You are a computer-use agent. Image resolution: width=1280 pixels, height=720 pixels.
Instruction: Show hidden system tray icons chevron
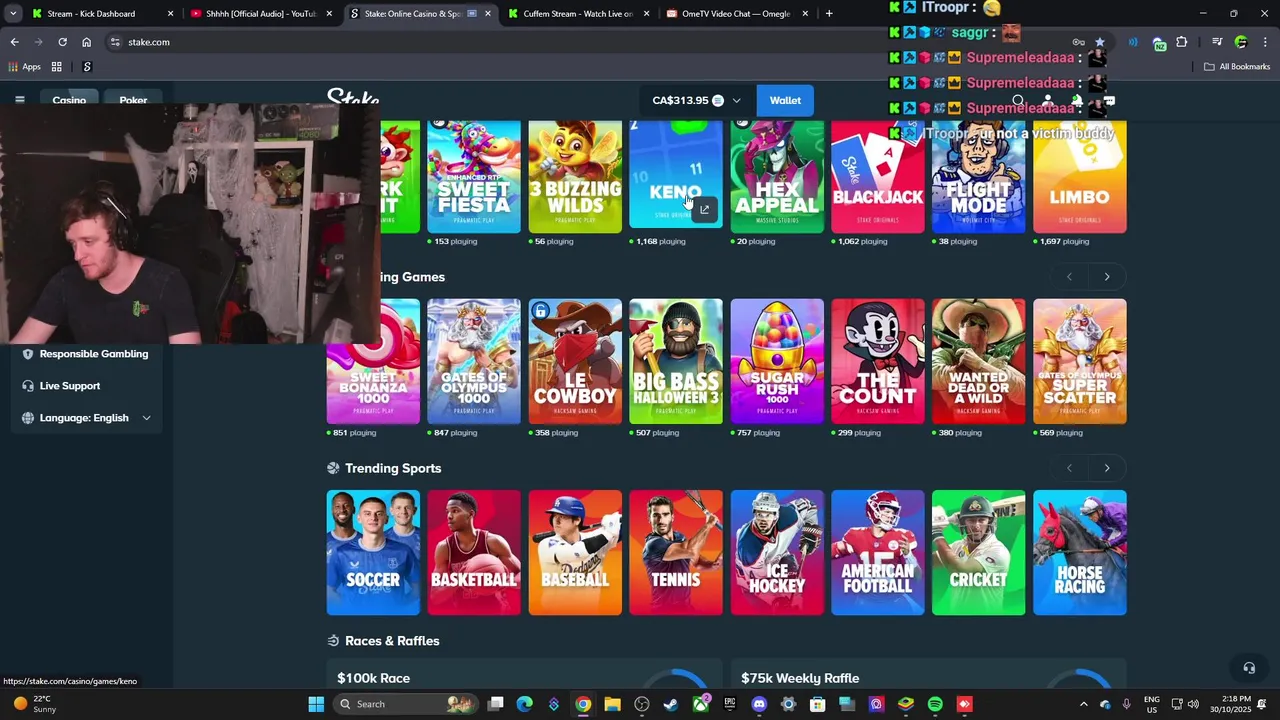click(x=1083, y=704)
